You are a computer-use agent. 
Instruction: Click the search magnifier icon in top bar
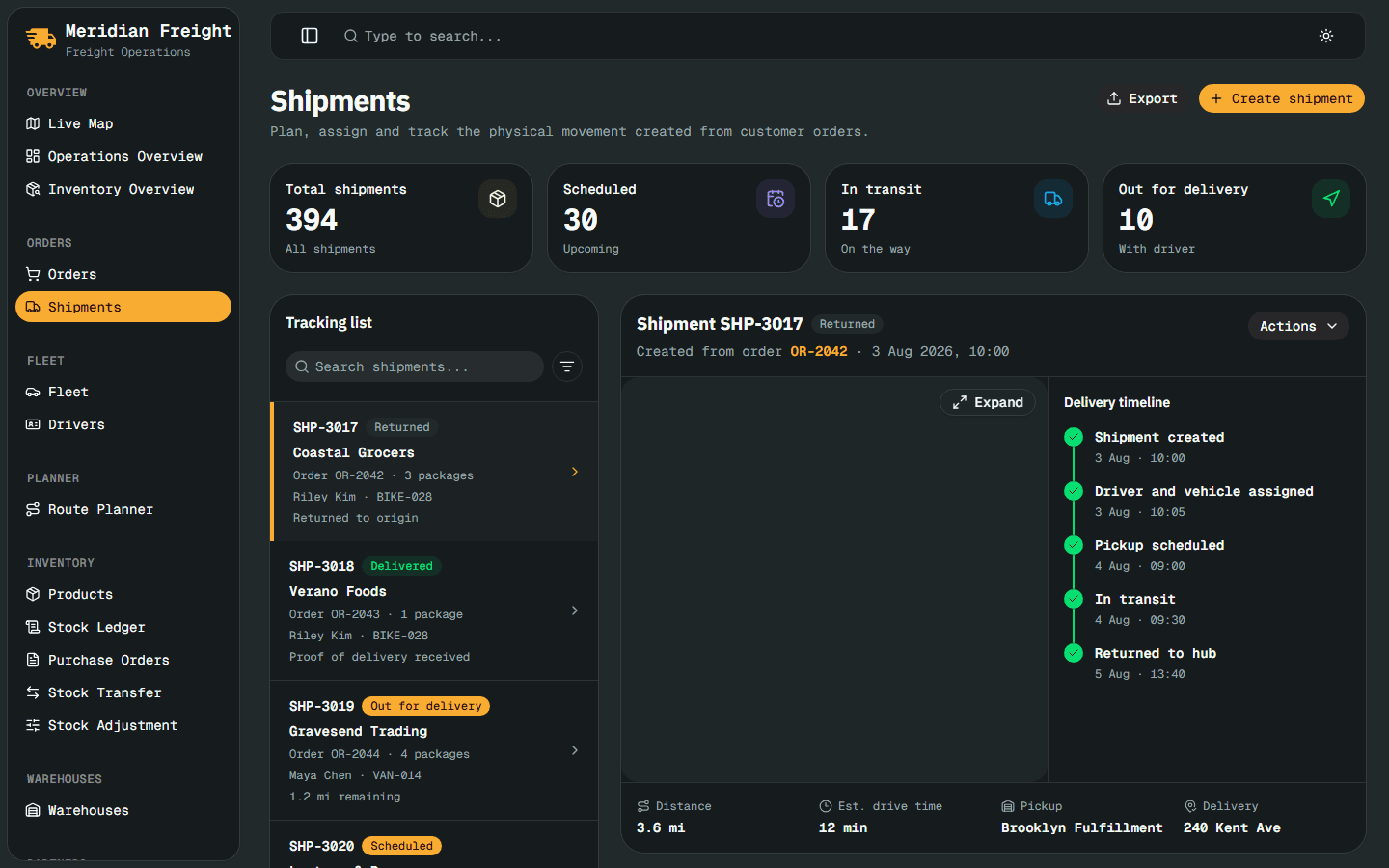[x=351, y=36]
